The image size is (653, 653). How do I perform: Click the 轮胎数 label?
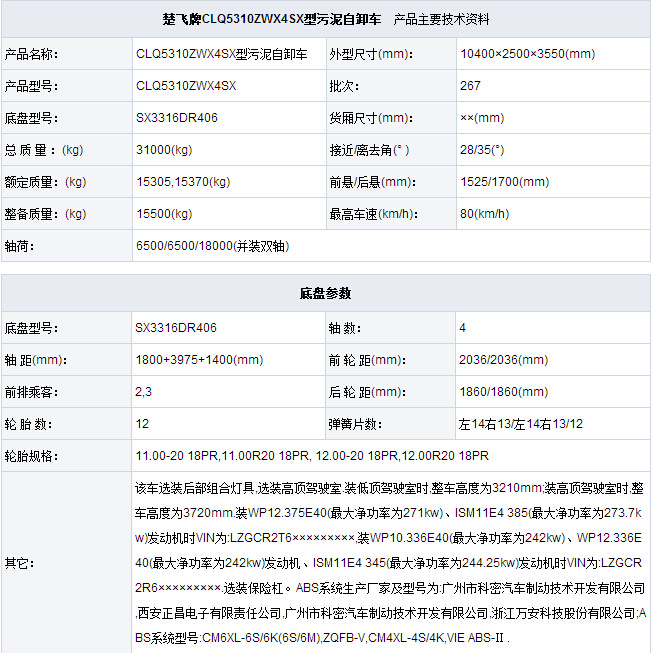coord(28,424)
